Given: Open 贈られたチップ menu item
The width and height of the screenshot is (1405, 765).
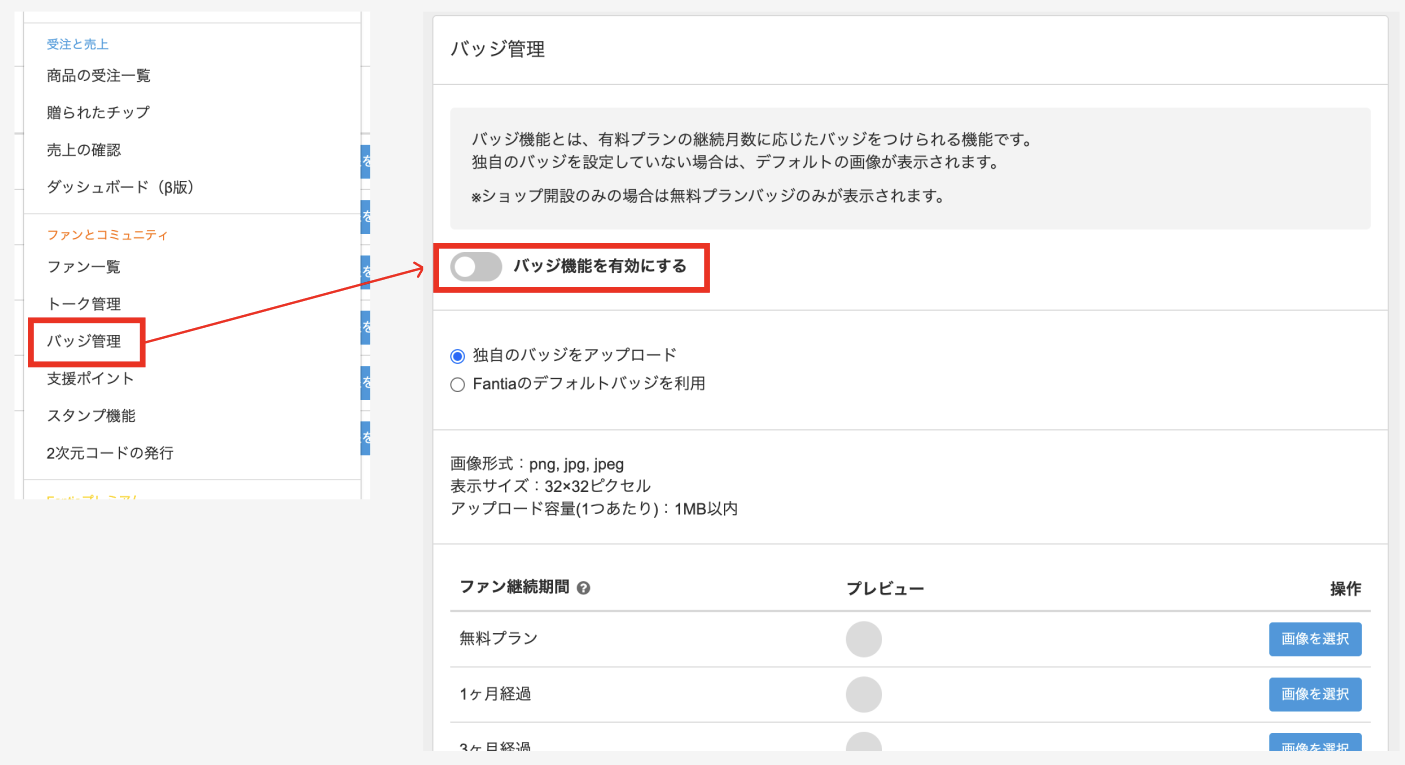Looking at the screenshot, I should coord(98,112).
